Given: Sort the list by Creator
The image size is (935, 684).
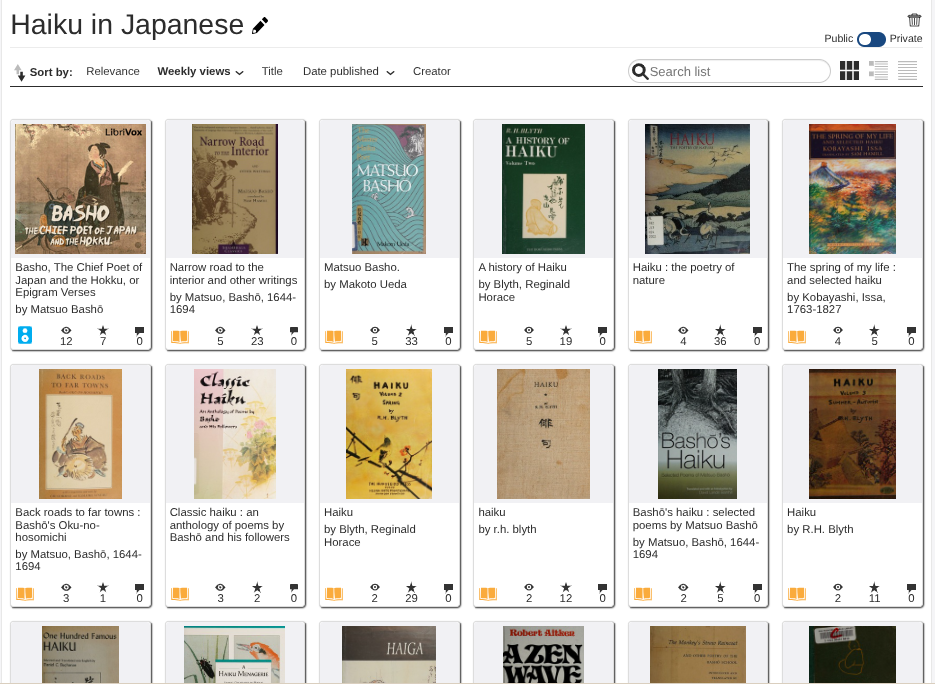Looking at the screenshot, I should [432, 72].
